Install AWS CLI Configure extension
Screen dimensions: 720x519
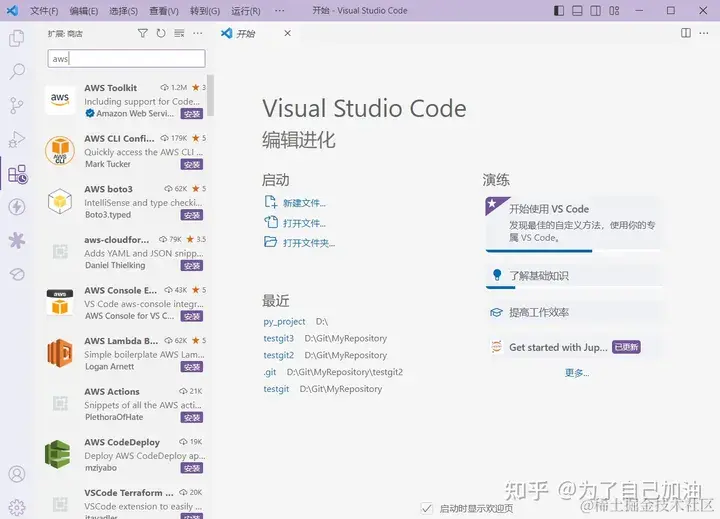[191, 164]
